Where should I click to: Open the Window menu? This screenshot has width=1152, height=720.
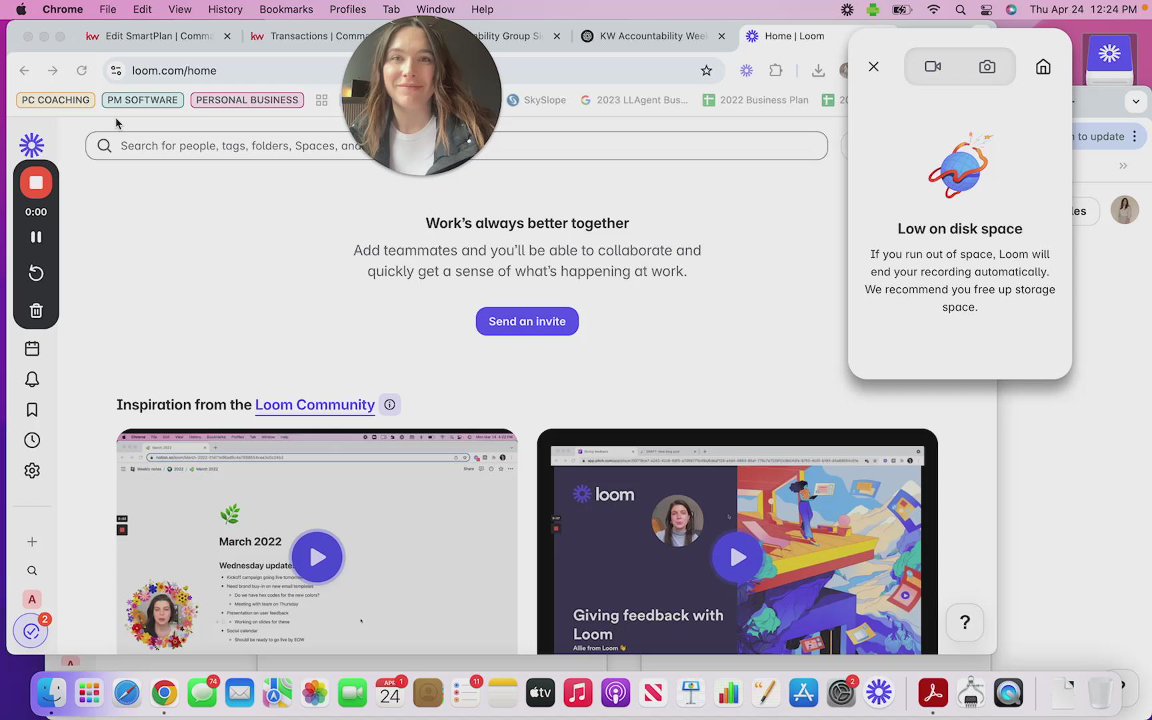(435, 10)
